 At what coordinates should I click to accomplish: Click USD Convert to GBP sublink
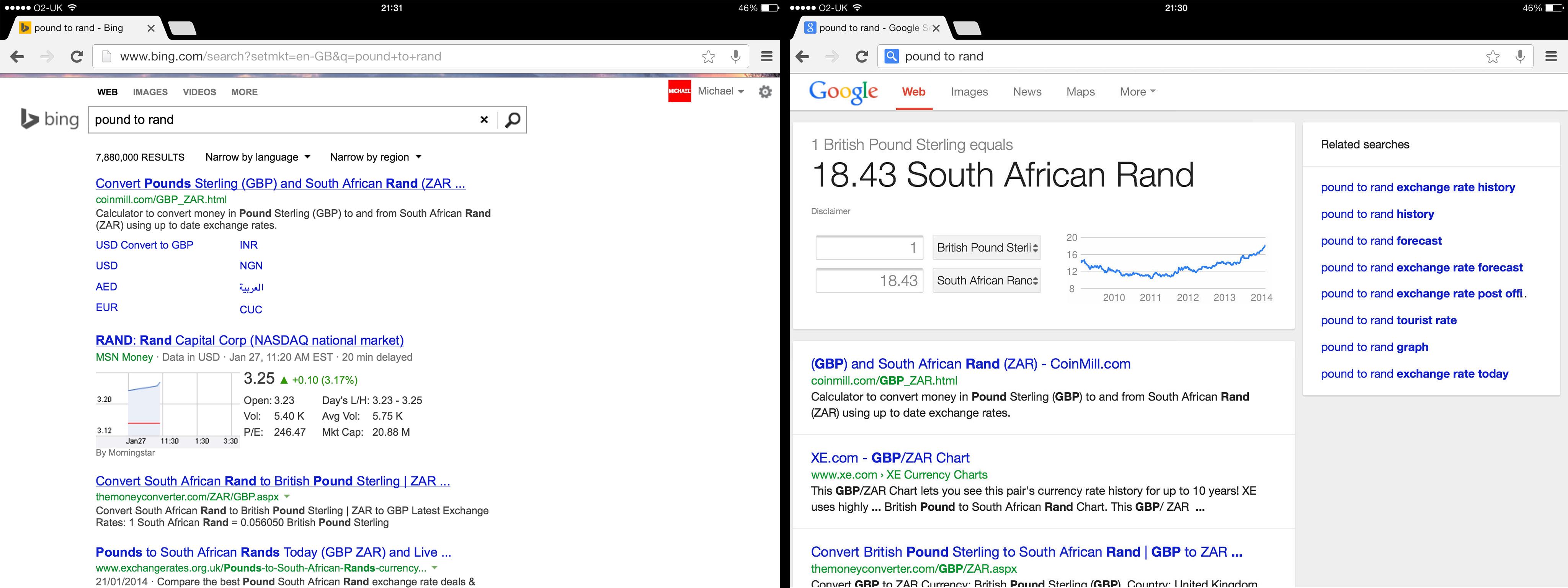[144, 245]
